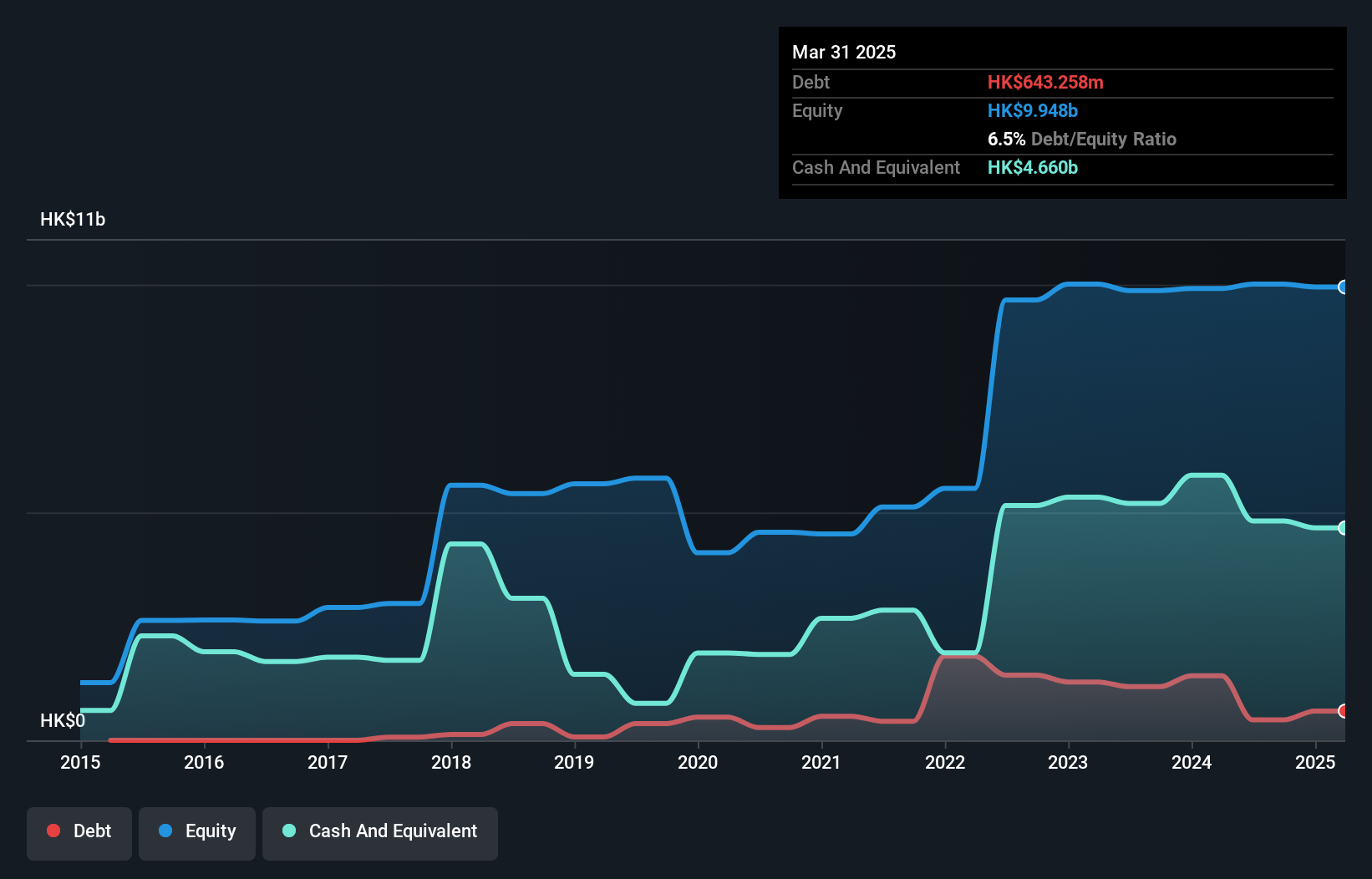Click the 2025 x-axis label

coord(1315,762)
